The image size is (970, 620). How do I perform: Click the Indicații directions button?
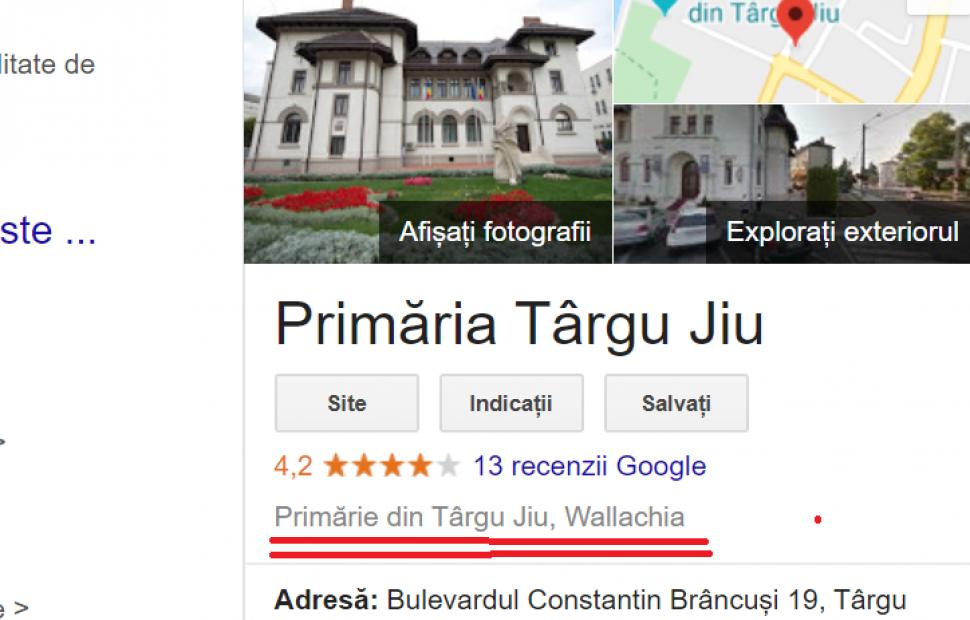click(512, 403)
